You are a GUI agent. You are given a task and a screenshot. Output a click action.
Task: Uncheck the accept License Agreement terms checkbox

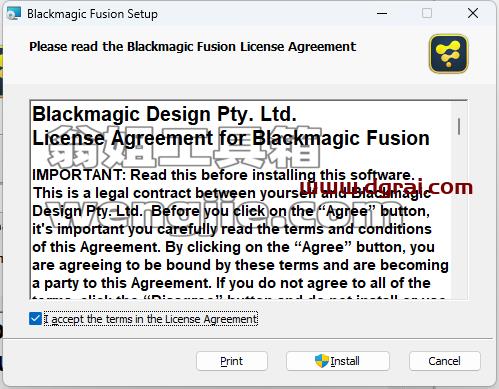pos(35,319)
